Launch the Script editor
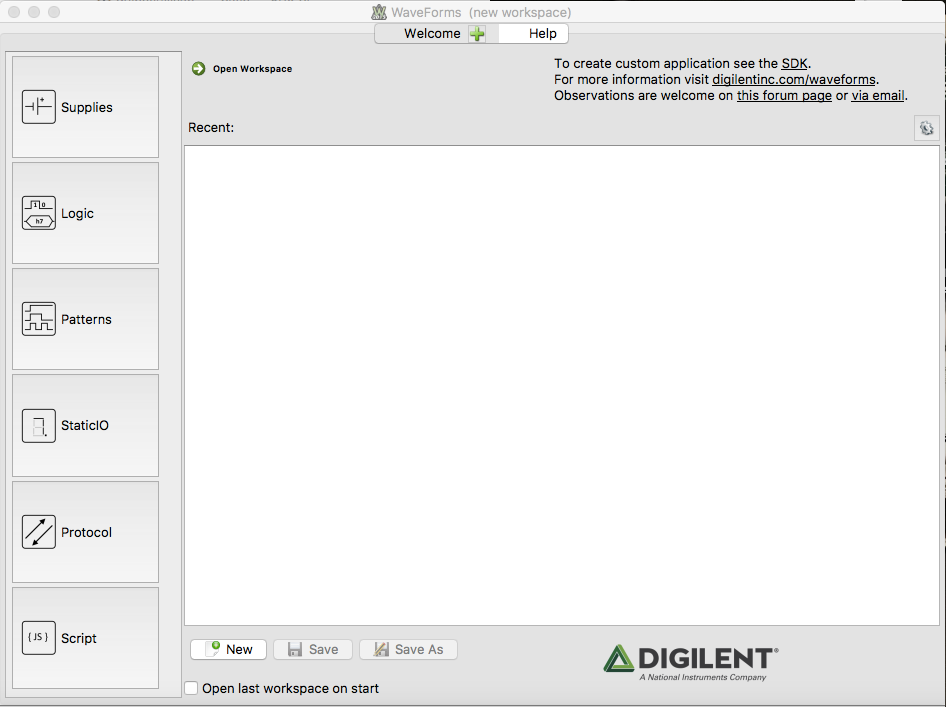Screen dimensions: 946x708 (86, 638)
